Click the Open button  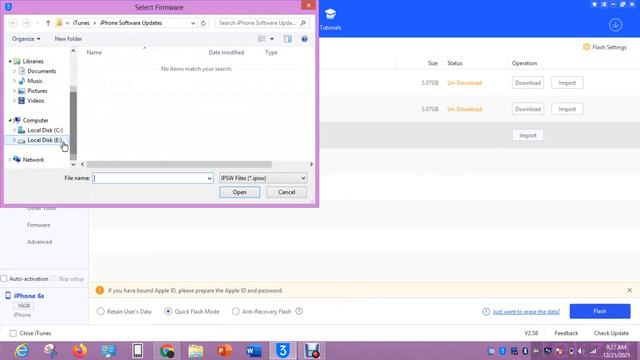(240, 192)
